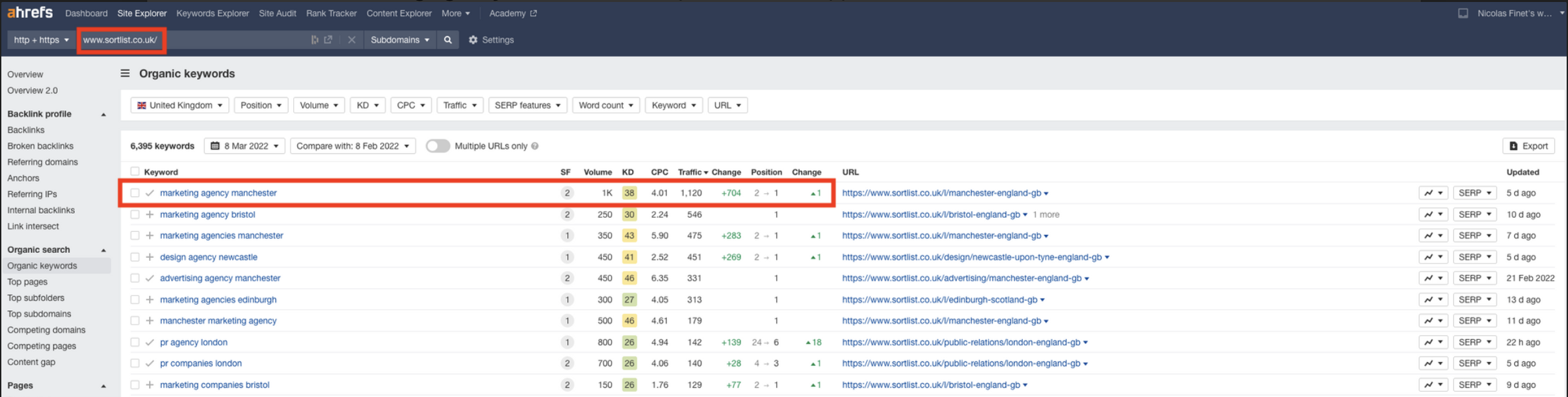Check the box for pr agency london
1568x397 pixels.
pyautogui.click(x=135, y=343)
